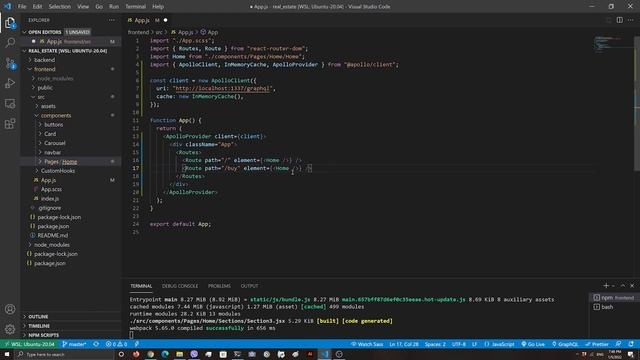Screen dimensions: 640x360
Task: Click the Windows Start button
Action: pos(7,354)
